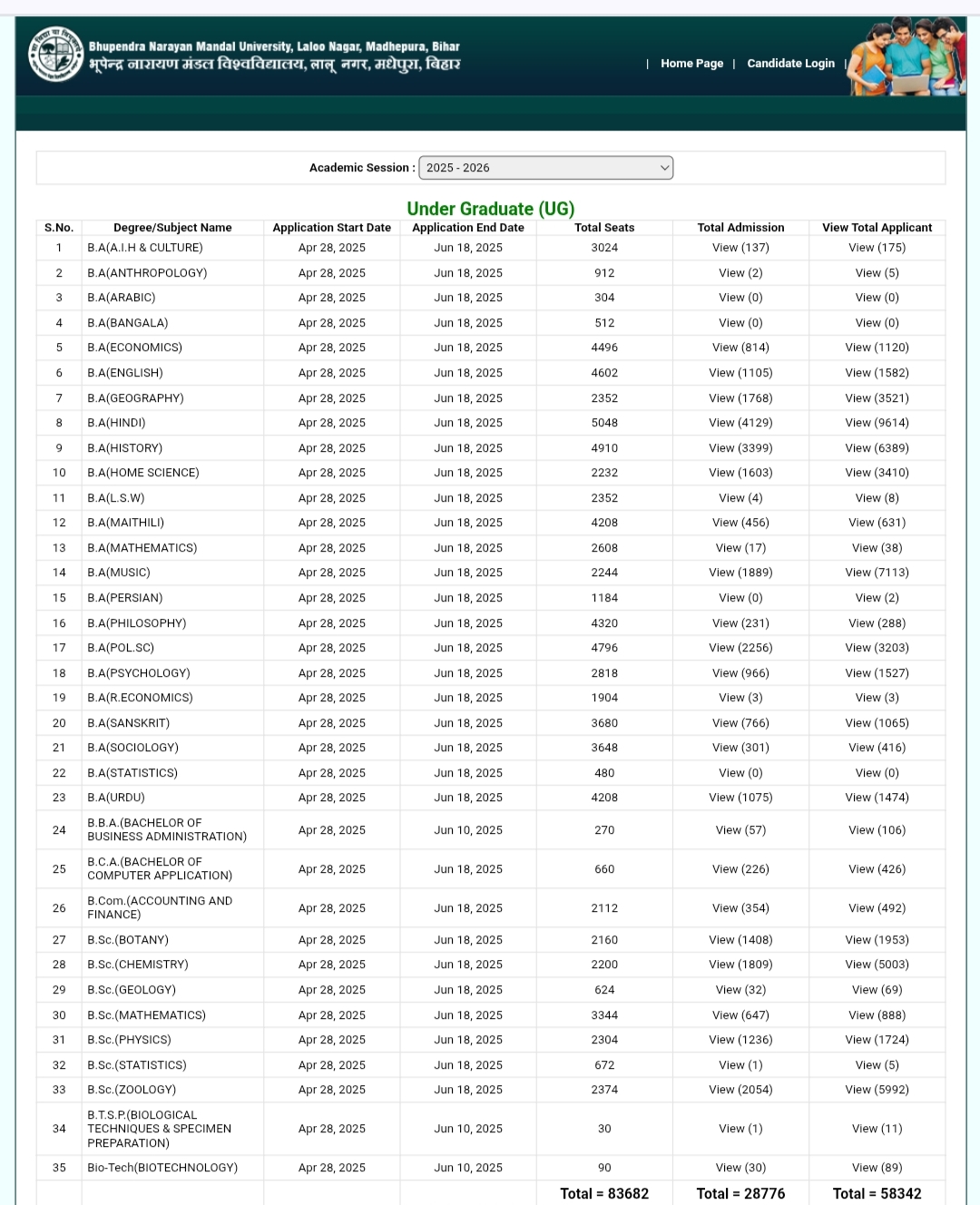Click the 'Degree/Subject Name' column header

[x=172, y=228]
